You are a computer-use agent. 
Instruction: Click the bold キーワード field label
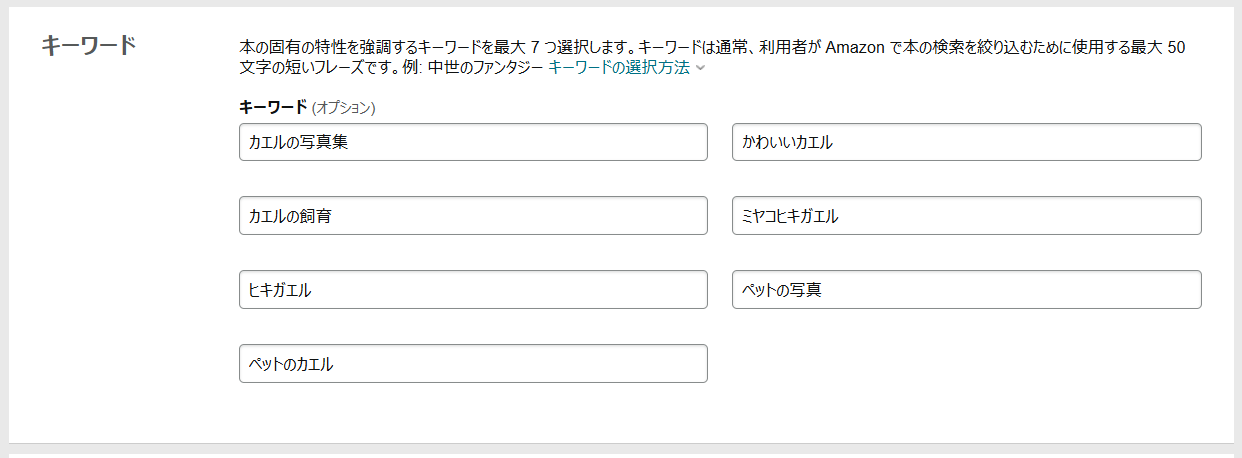click(273, 106)
